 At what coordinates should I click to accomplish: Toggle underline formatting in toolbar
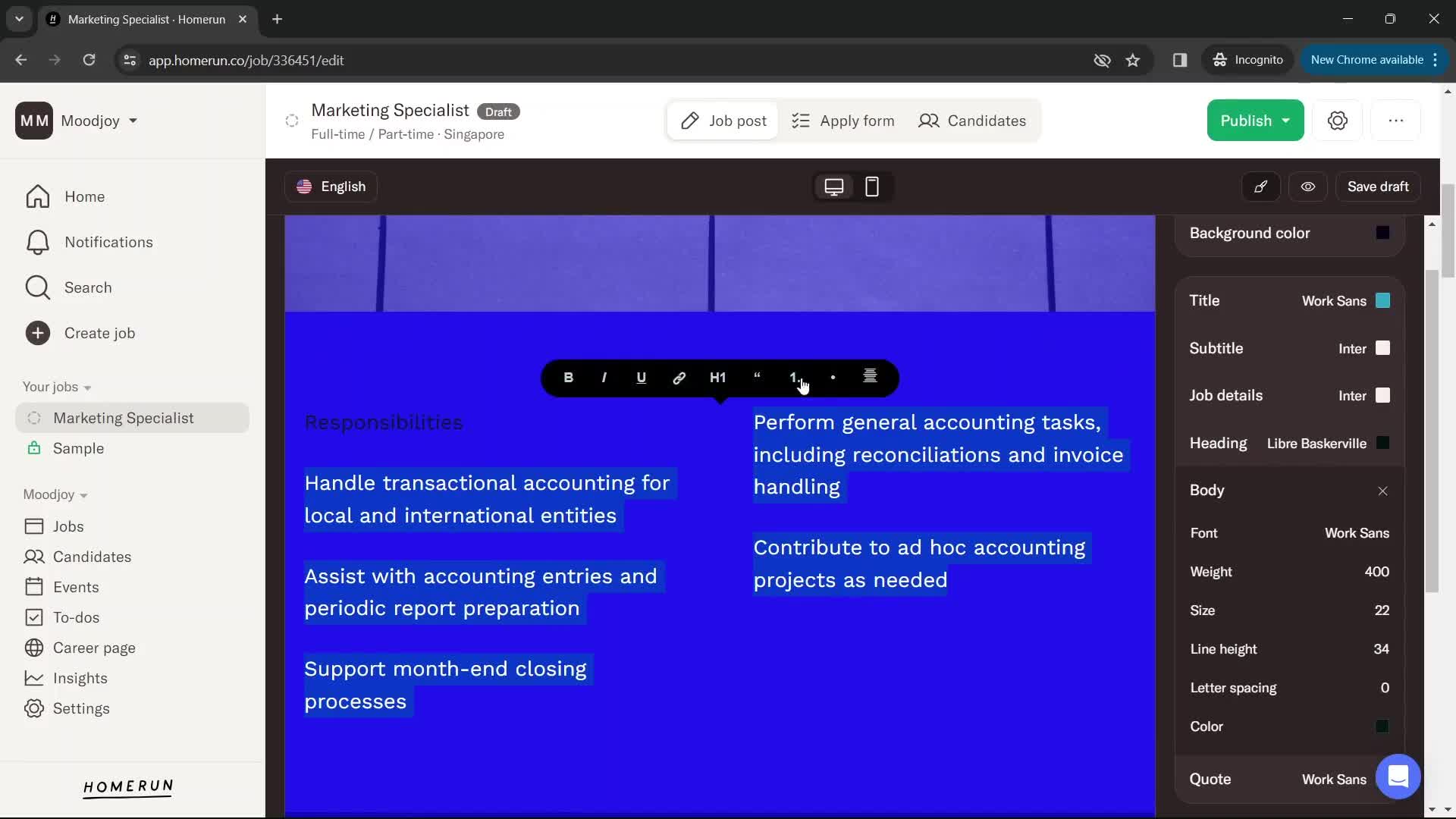click(x=641, y=377)
